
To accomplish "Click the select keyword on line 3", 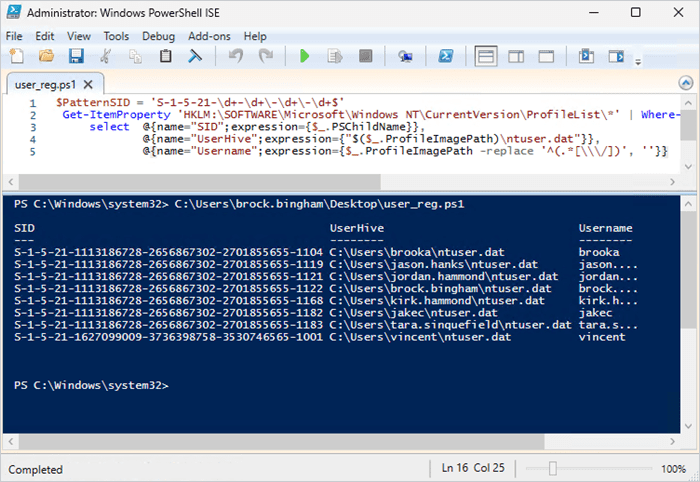I will tap(109, 127).
